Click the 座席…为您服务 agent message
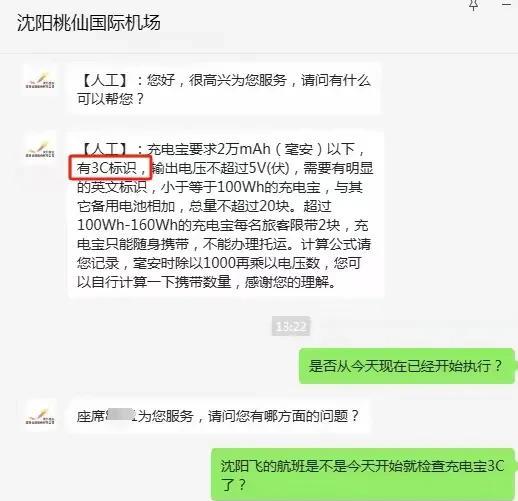 click(219, 416)
